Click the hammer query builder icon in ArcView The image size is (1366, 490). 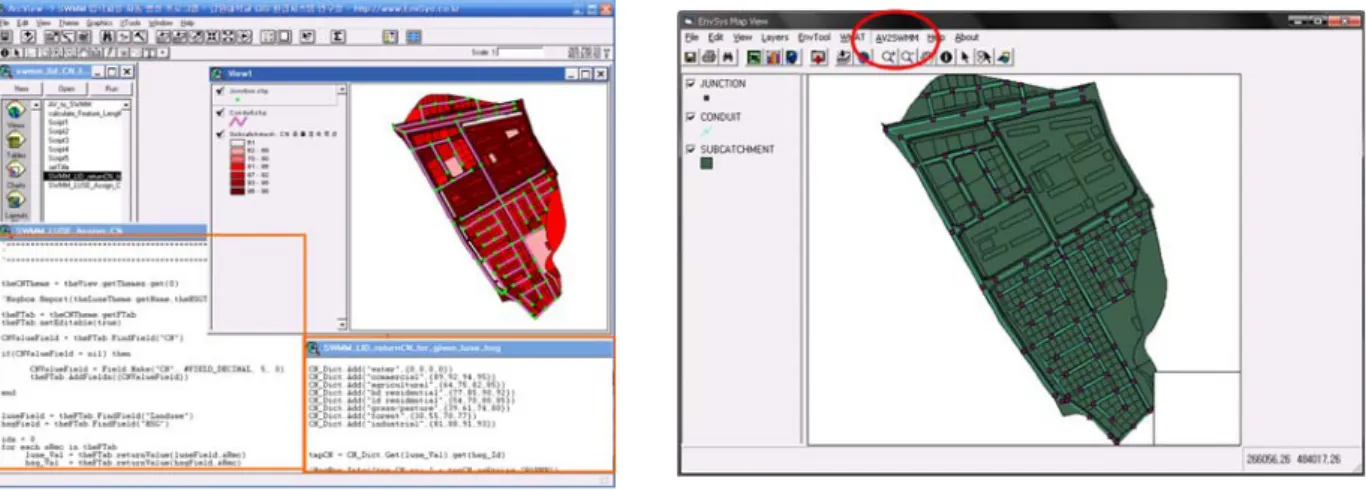[140, 36]
